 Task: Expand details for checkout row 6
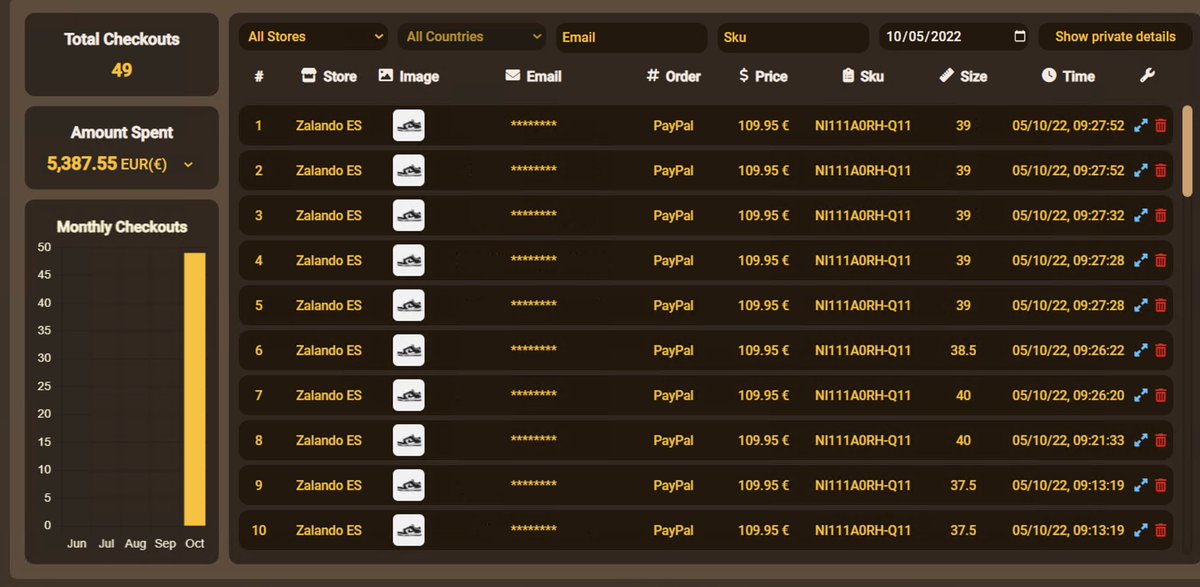pyautogui.click(x=1141, y=351)
